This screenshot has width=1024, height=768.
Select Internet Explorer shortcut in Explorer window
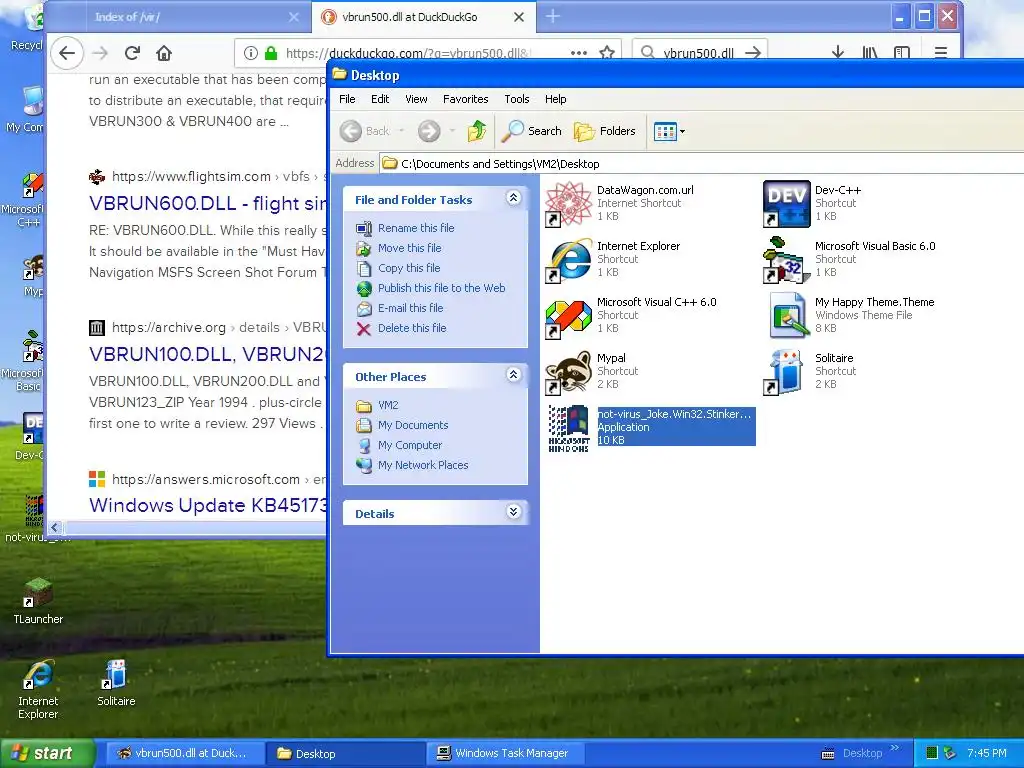pos(569,261)
